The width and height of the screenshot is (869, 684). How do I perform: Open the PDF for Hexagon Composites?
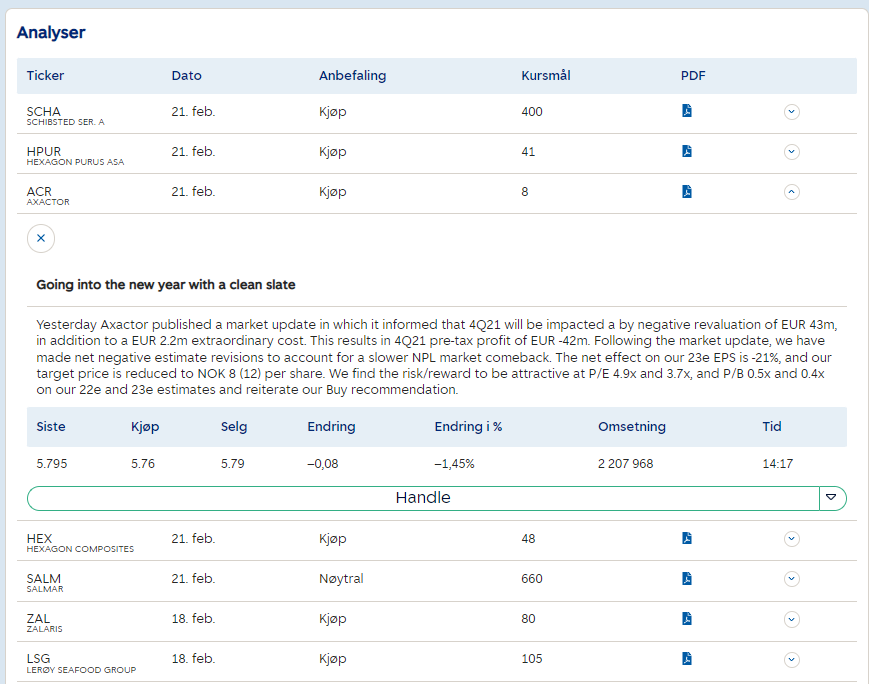coord(686,538)
